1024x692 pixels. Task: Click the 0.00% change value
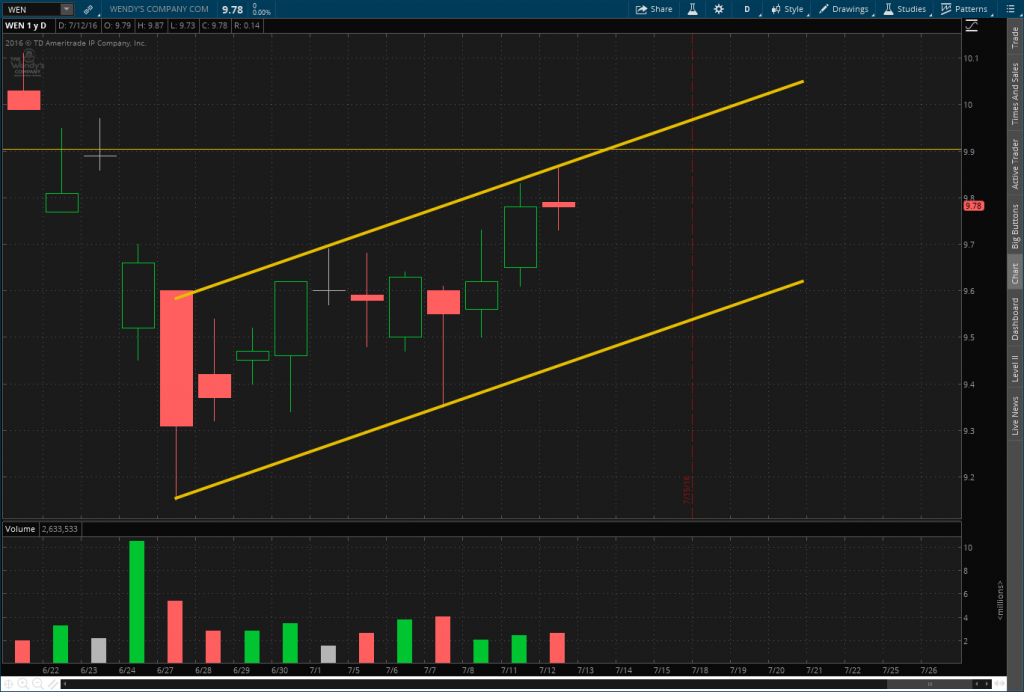(x=262, y=12)
